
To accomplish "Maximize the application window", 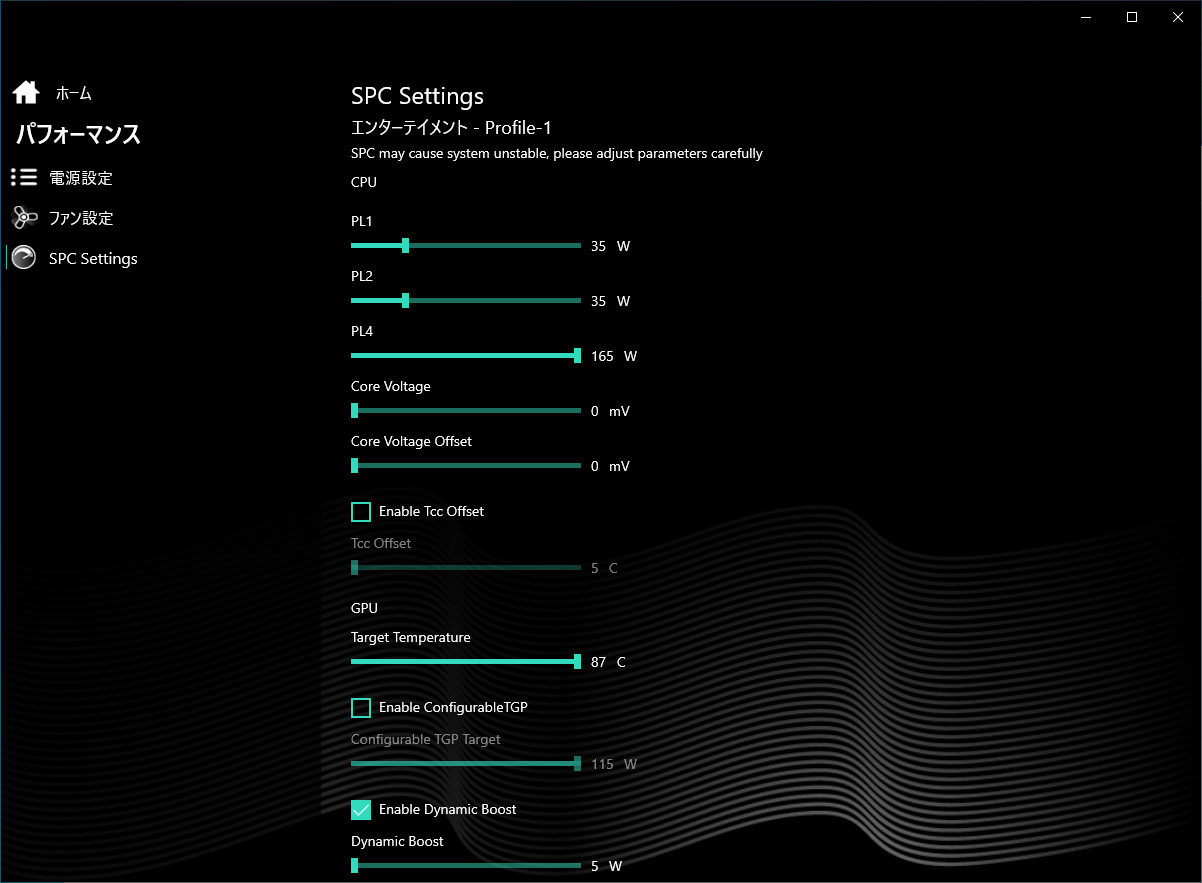I will click(1132, 17).
